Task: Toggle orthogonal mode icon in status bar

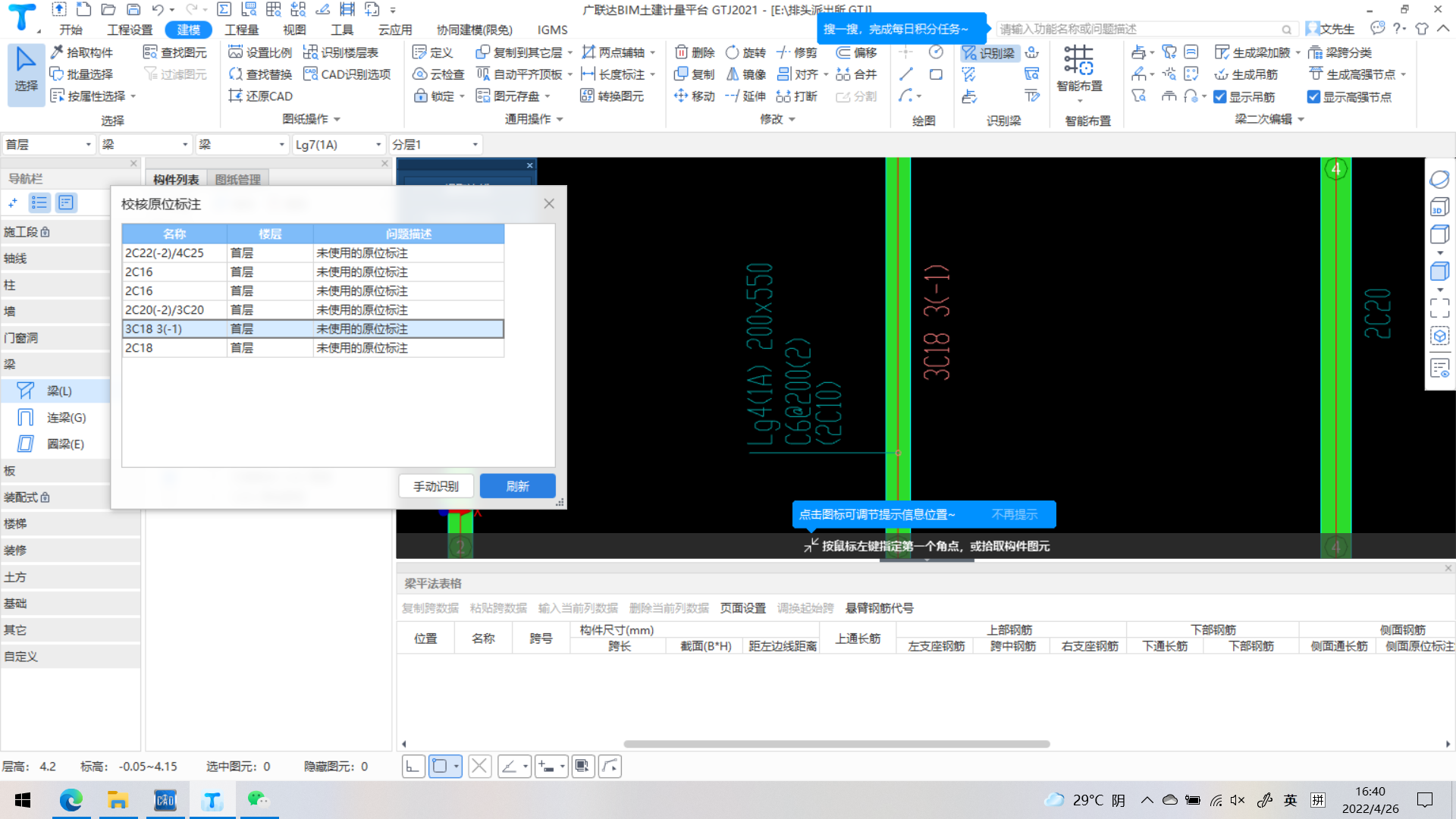Action: coord(413,767)
